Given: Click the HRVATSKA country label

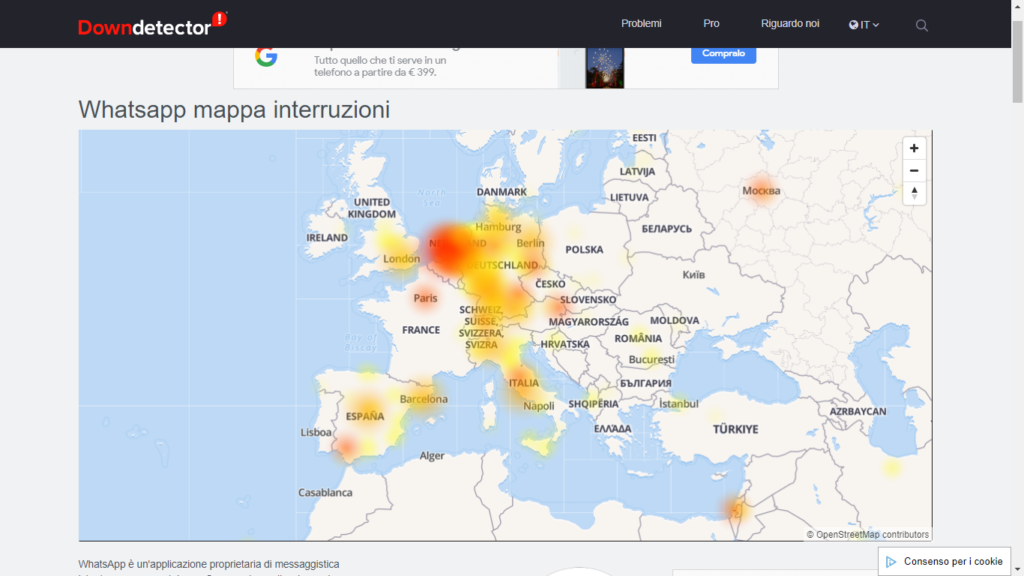Looking at the screenshot, I should (565, 344).
